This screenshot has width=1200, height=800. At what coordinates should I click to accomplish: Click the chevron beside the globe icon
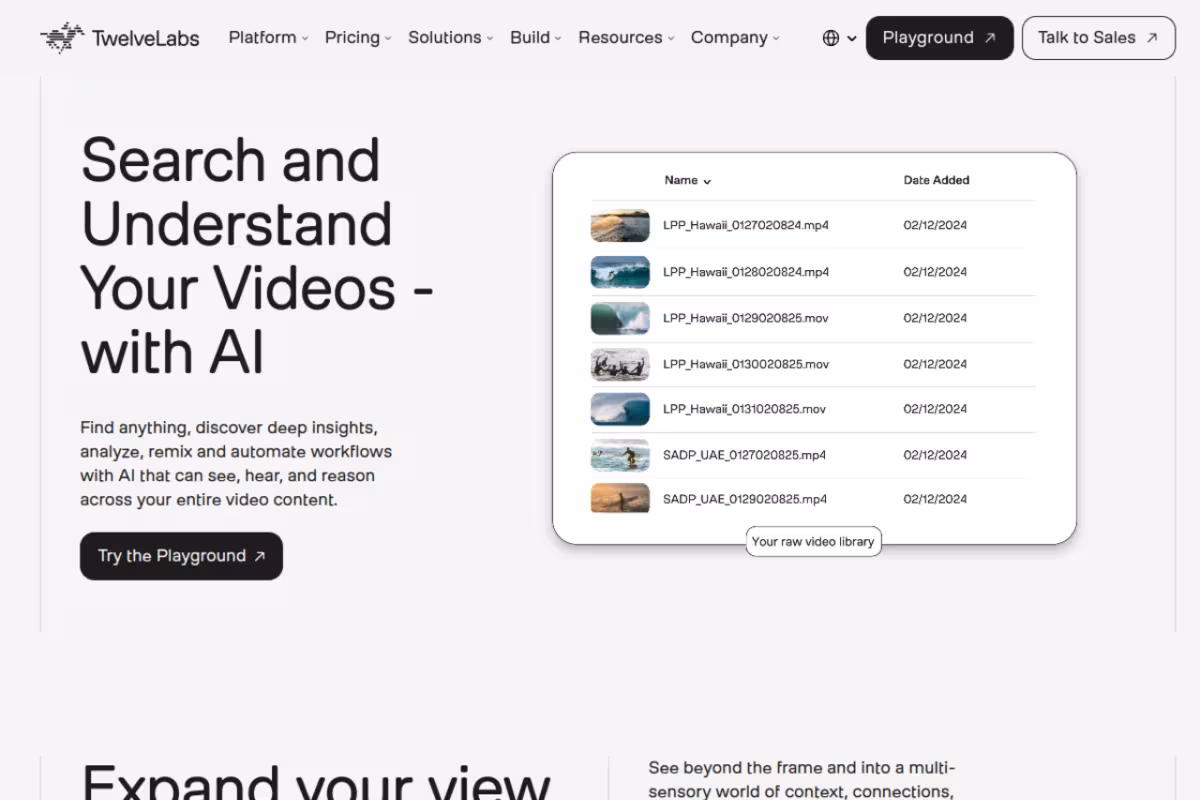click(x=852, y=38)
